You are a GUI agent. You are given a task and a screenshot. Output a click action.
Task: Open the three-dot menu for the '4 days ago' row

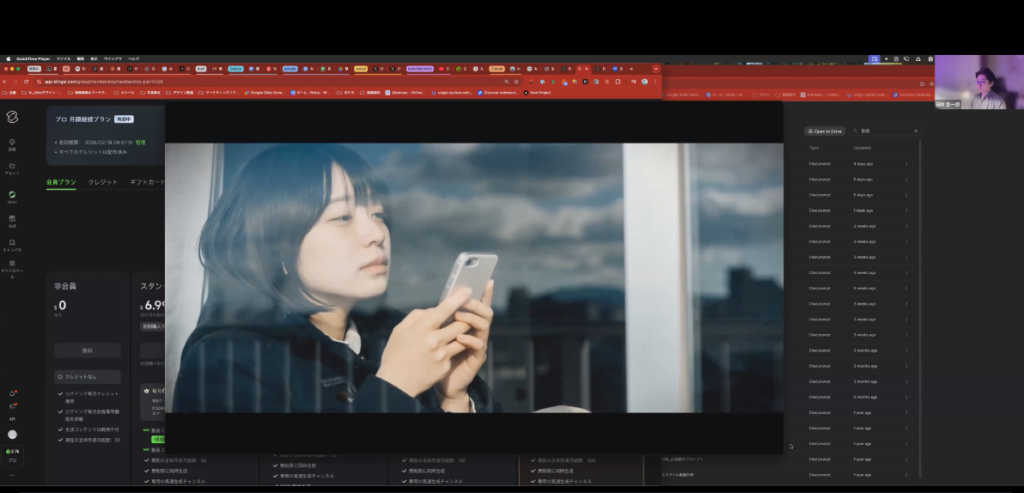coord(906,163)
